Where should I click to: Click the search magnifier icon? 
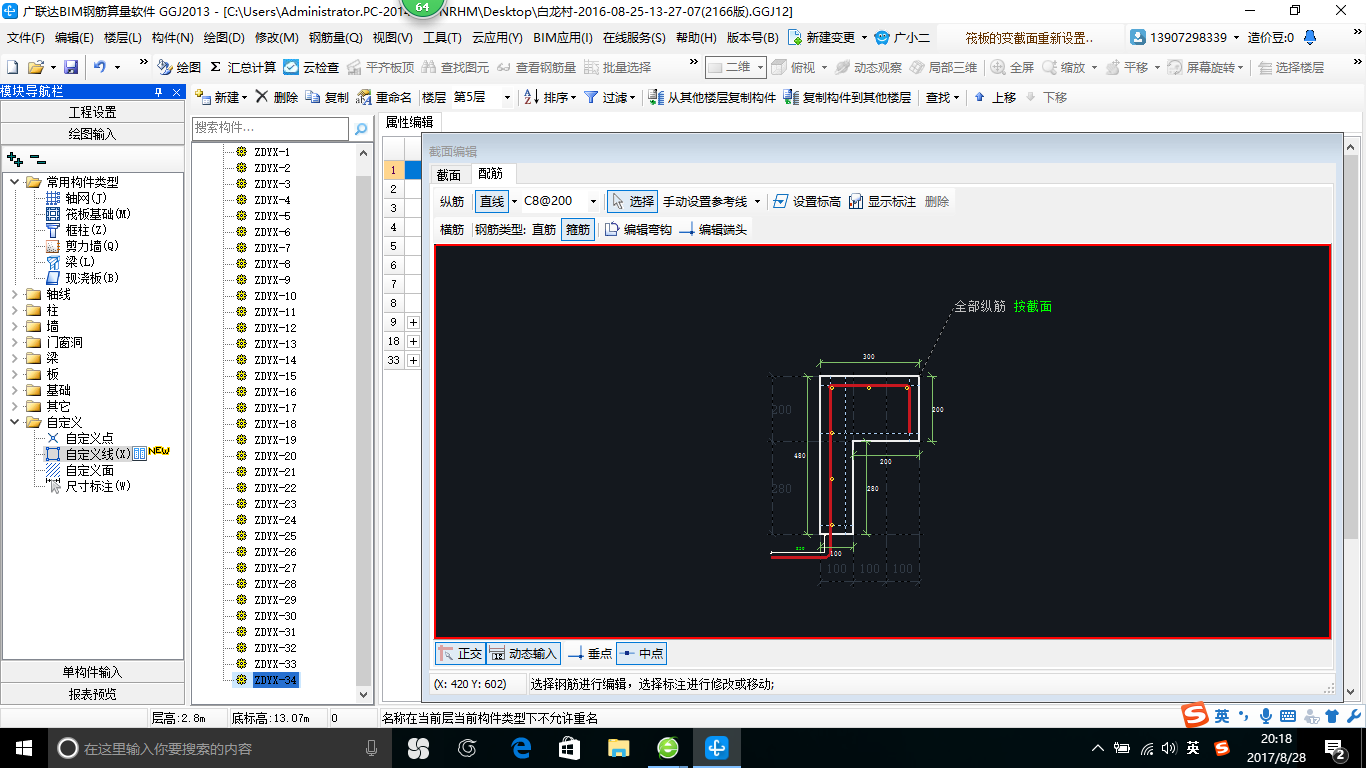coord(361,129)
